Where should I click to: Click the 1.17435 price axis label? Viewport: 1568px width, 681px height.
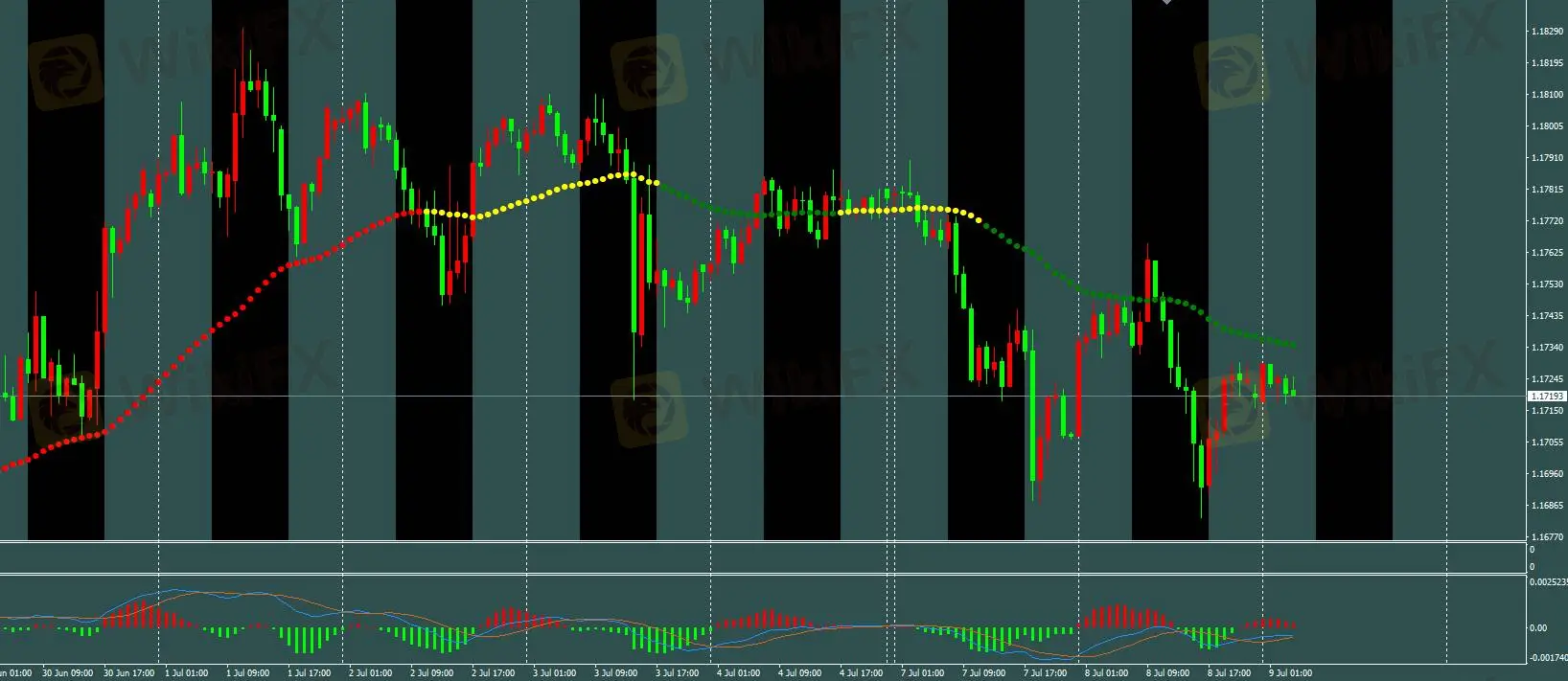tap(1547, 316)
